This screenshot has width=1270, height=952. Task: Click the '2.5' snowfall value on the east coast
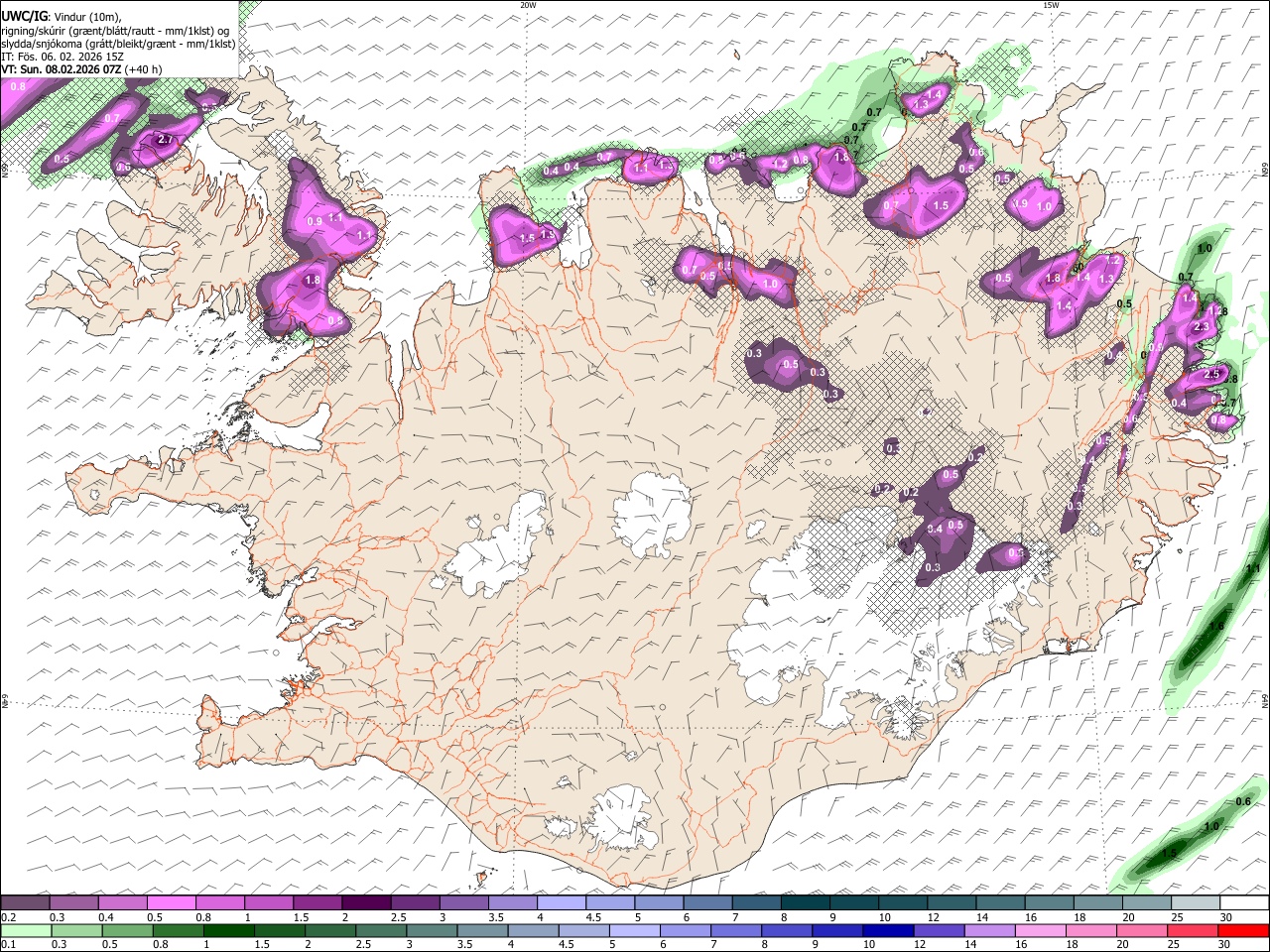pyautogui.click(x=1210, y=374)
